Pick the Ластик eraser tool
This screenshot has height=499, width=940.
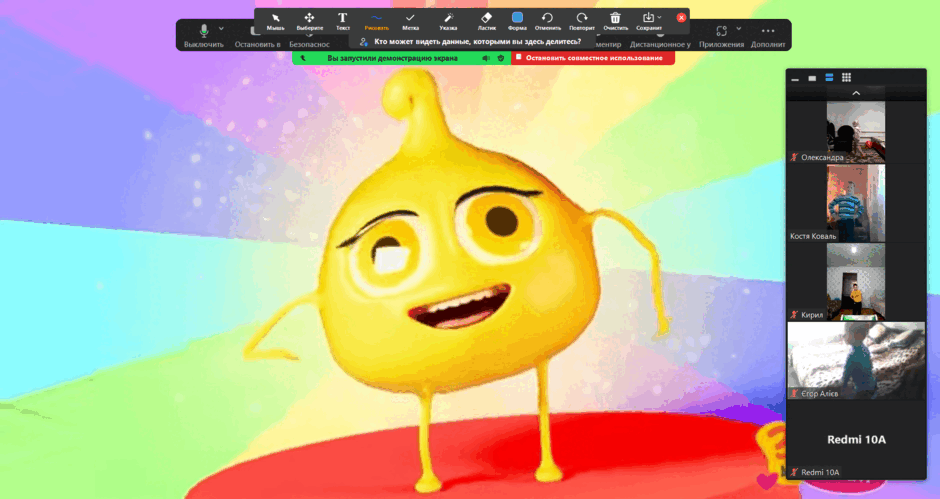[x=486, y=21]
